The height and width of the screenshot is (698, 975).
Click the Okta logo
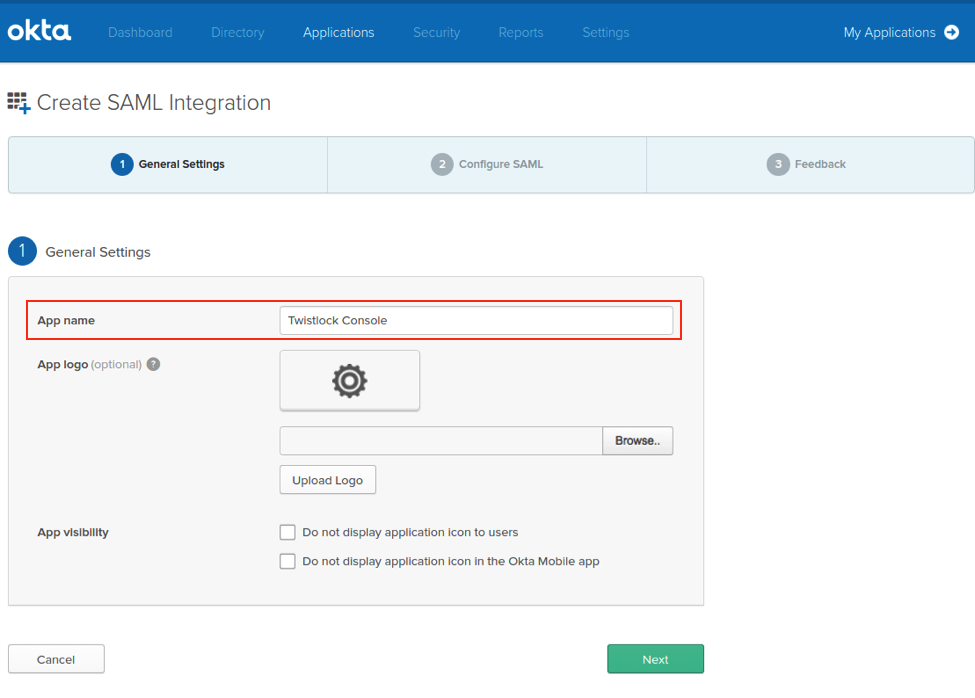(39, 31)
